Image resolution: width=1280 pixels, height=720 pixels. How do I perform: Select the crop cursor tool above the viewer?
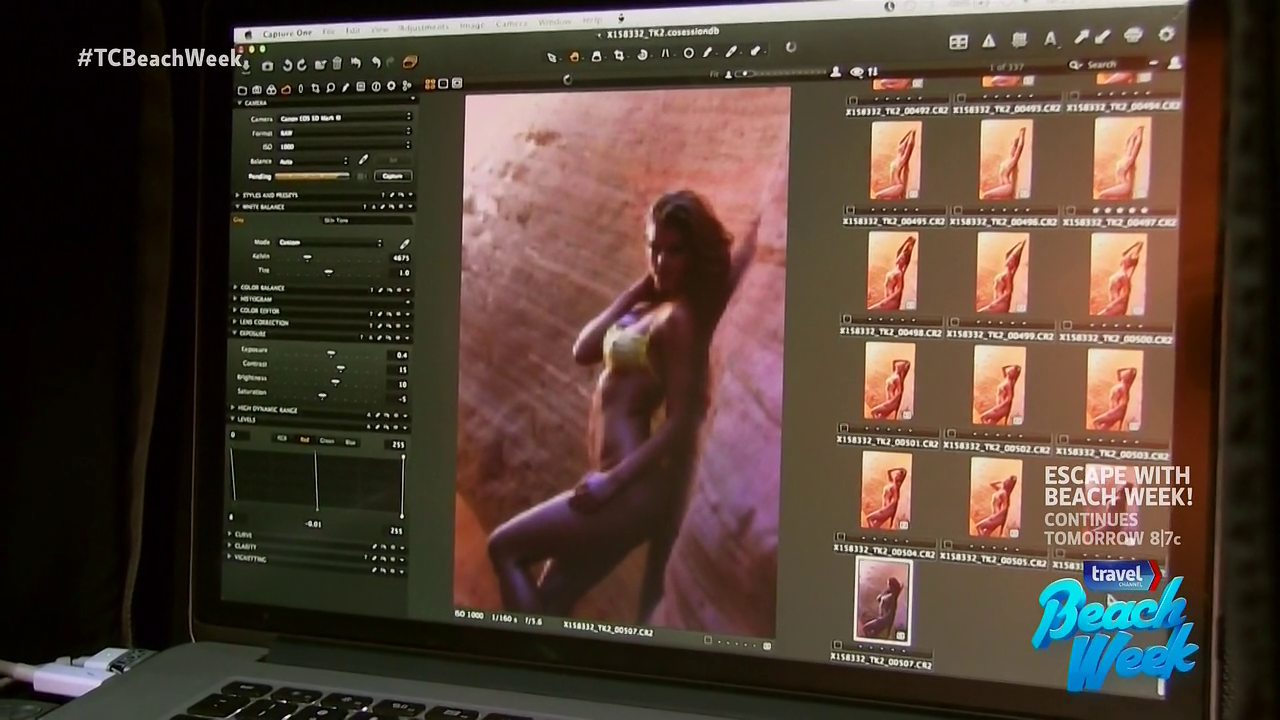pyautogui.click(x=619, y=55)
